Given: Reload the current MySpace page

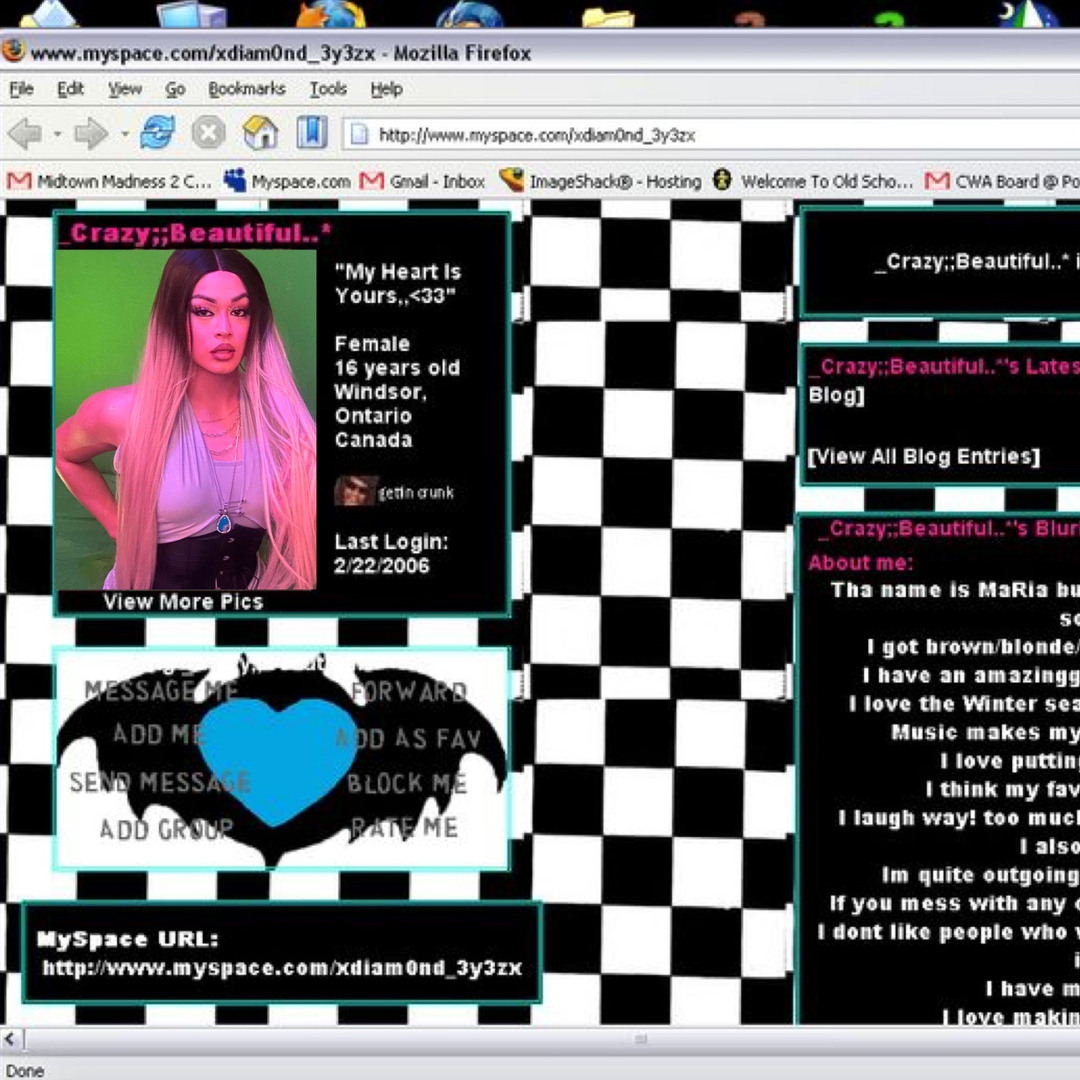Looking at the screenshot, I should (x=157, y=133).
